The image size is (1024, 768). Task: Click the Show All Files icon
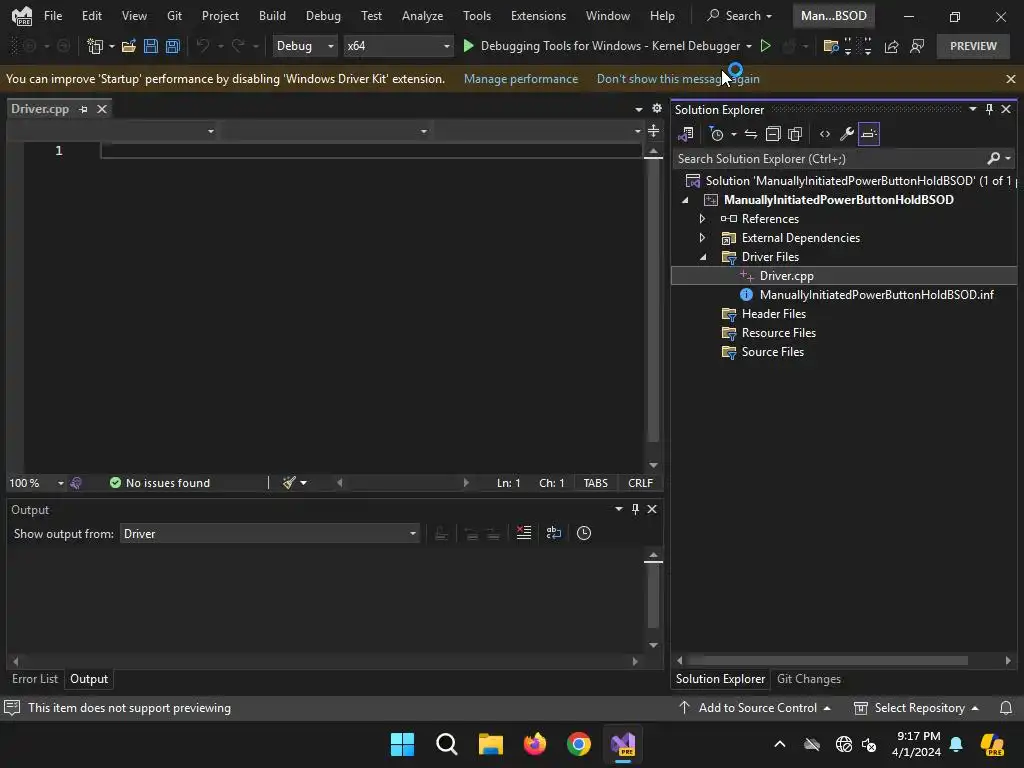795,134
